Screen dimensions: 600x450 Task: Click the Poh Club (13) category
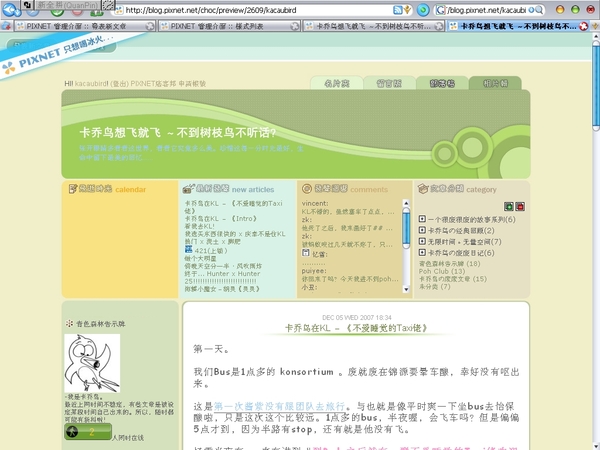click(x=442, y=271)
